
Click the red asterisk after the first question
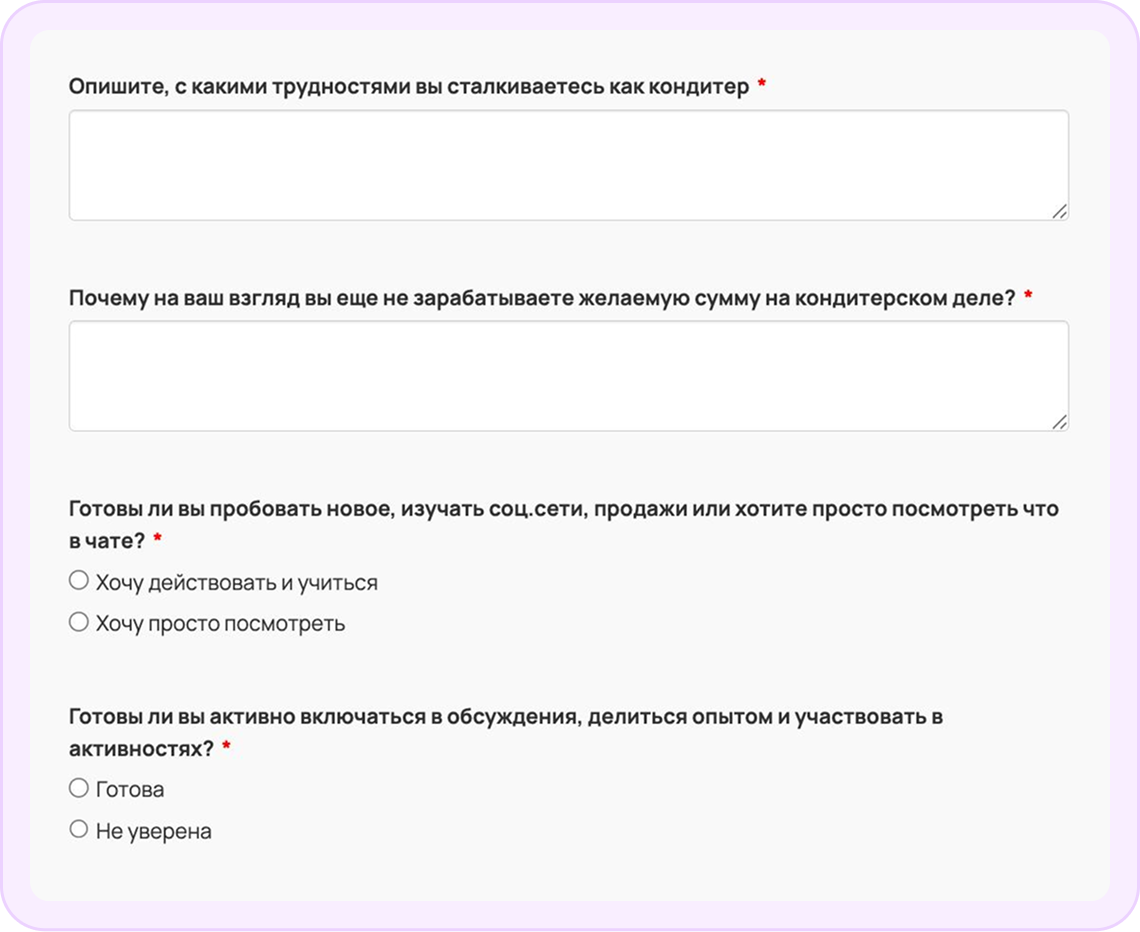tap(762, 85)
